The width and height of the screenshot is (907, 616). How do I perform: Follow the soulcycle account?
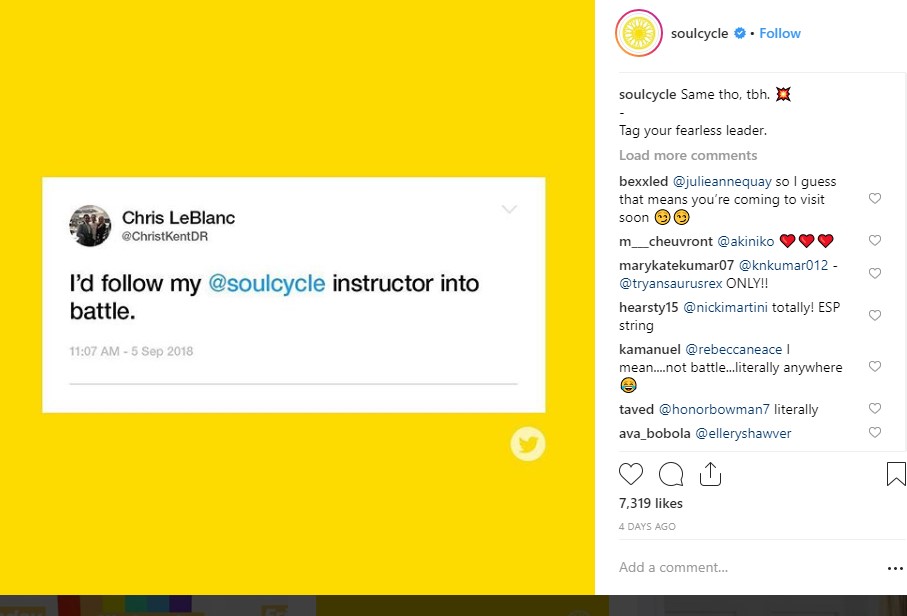pos(780,33)
